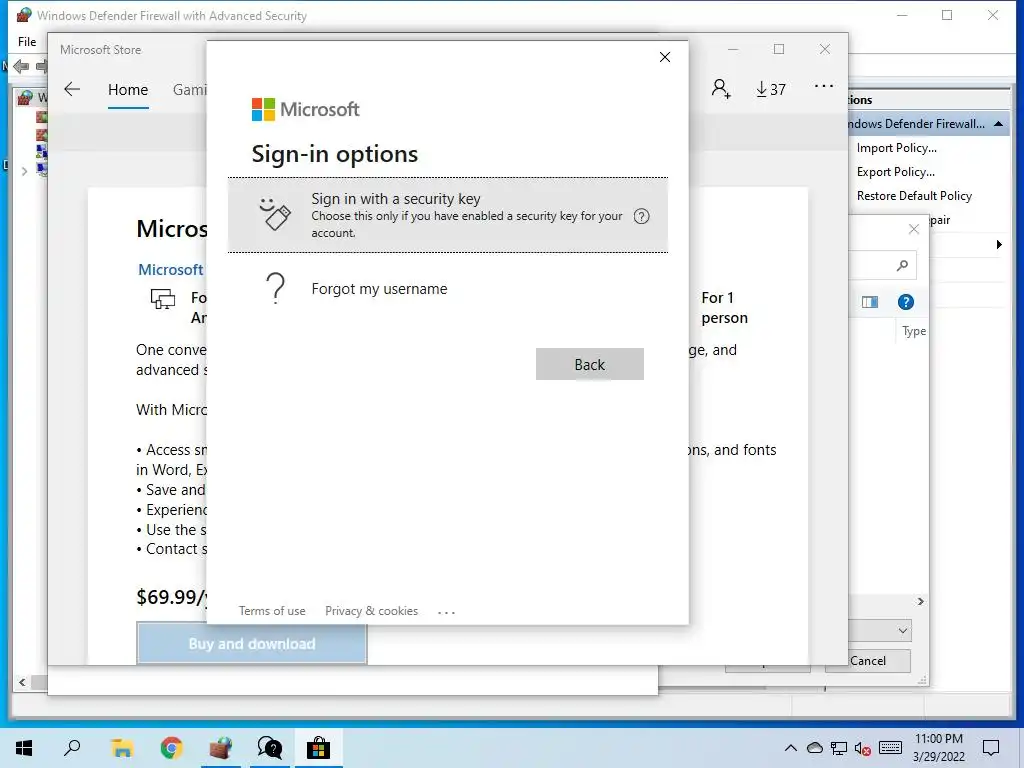Screen dimensions: 1024x768
Task: Select Restore Default Policy action
Action: click(914, 196)
